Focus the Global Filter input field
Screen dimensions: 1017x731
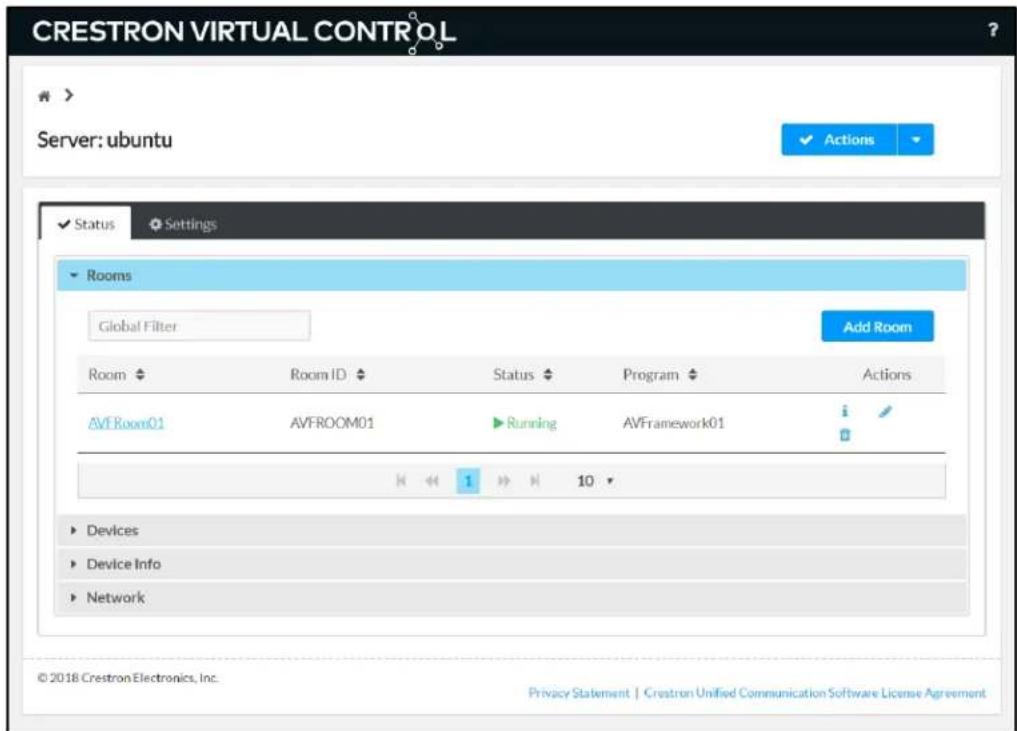199,326
